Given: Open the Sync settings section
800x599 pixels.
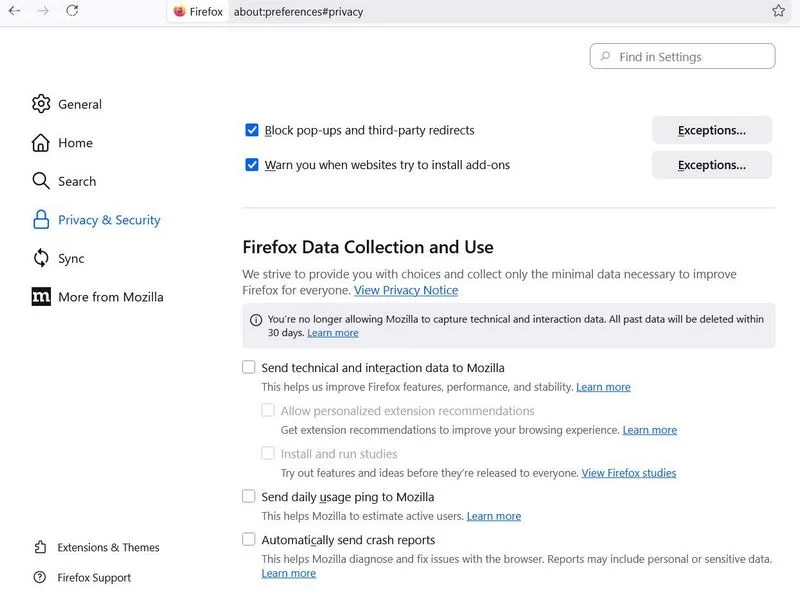Looking at the screenshot, I should click(x=71, y=259).
